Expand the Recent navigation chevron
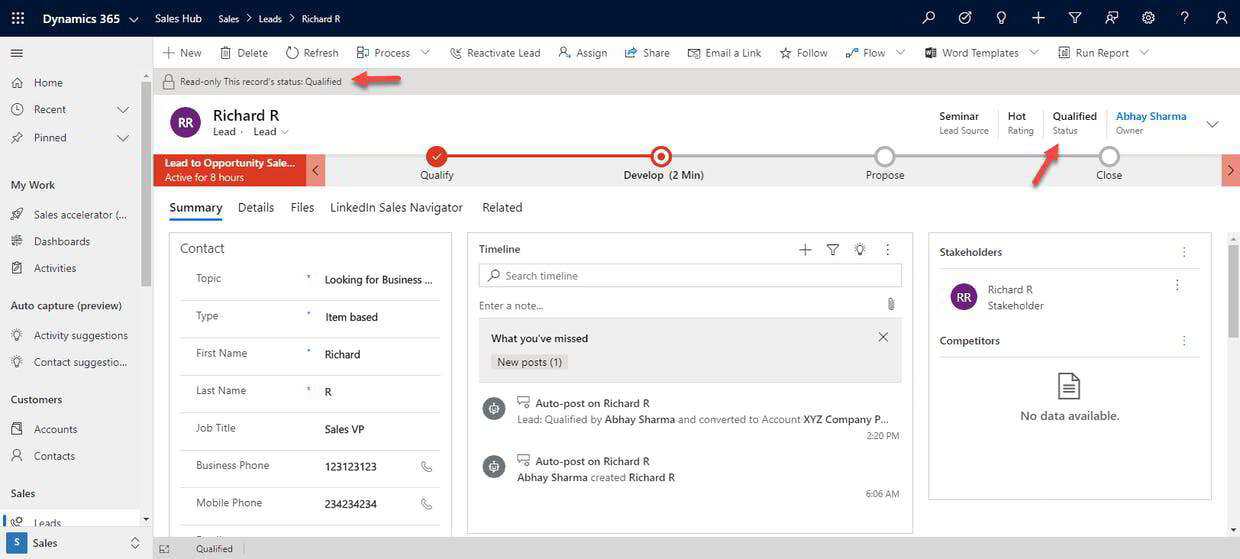This screenshot has height=559, width=1240. [x=123, y=110]
